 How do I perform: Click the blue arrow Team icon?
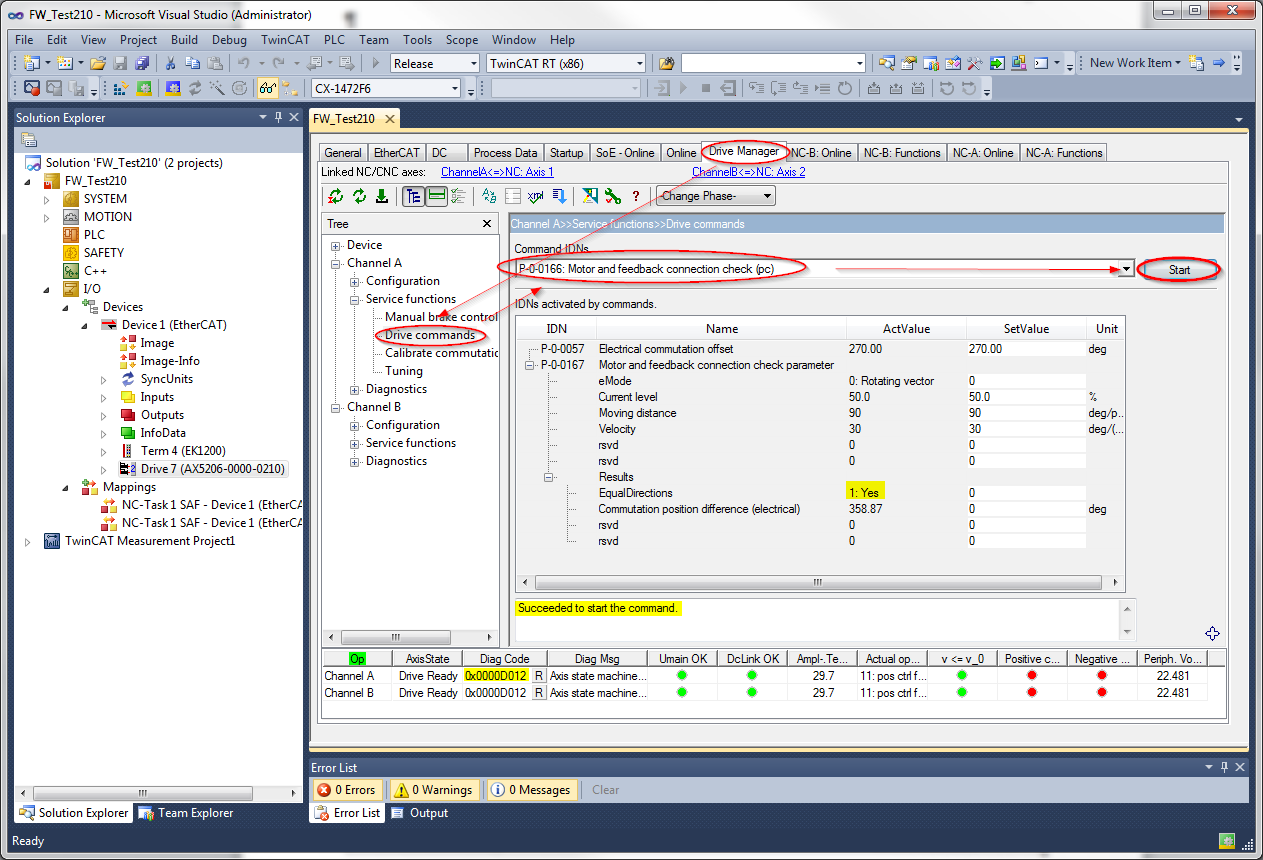(1218, 63)
